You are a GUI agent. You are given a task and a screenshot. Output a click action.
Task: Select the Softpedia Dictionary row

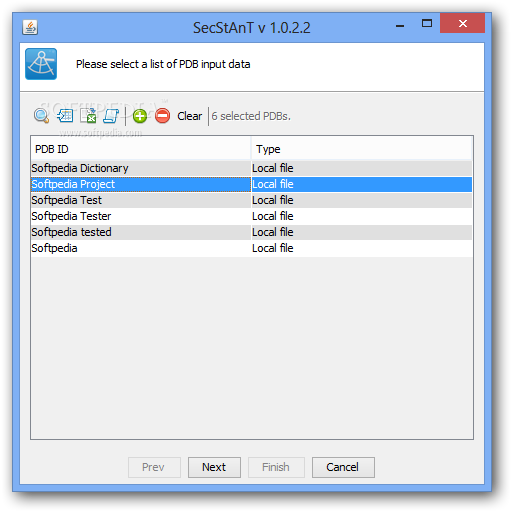tap(252, 168)
